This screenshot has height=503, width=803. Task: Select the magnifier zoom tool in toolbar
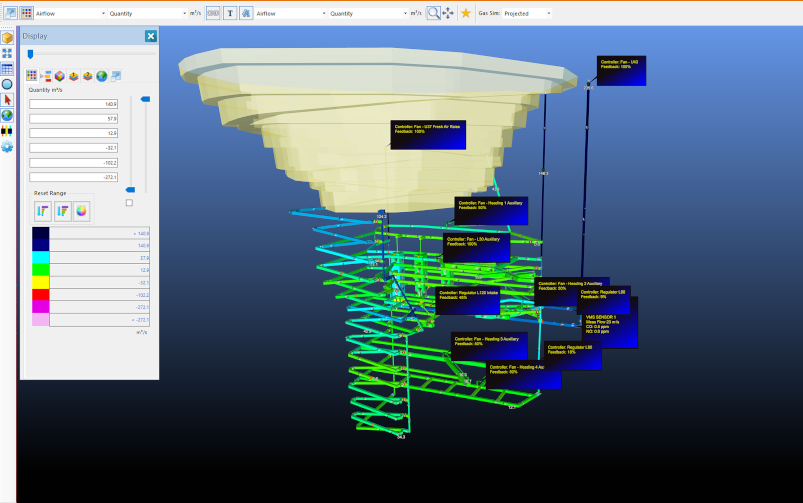[433, 13]
